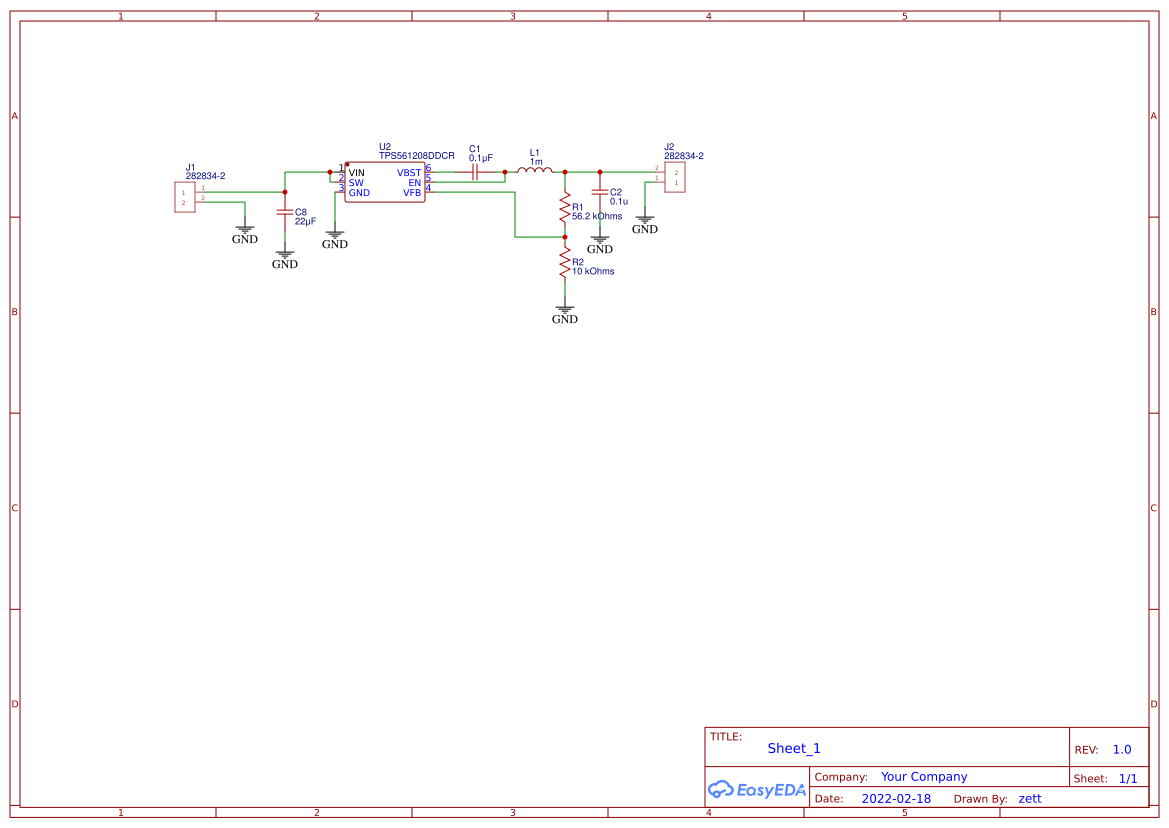Click the REV 1.0 value

(1120, 749)
